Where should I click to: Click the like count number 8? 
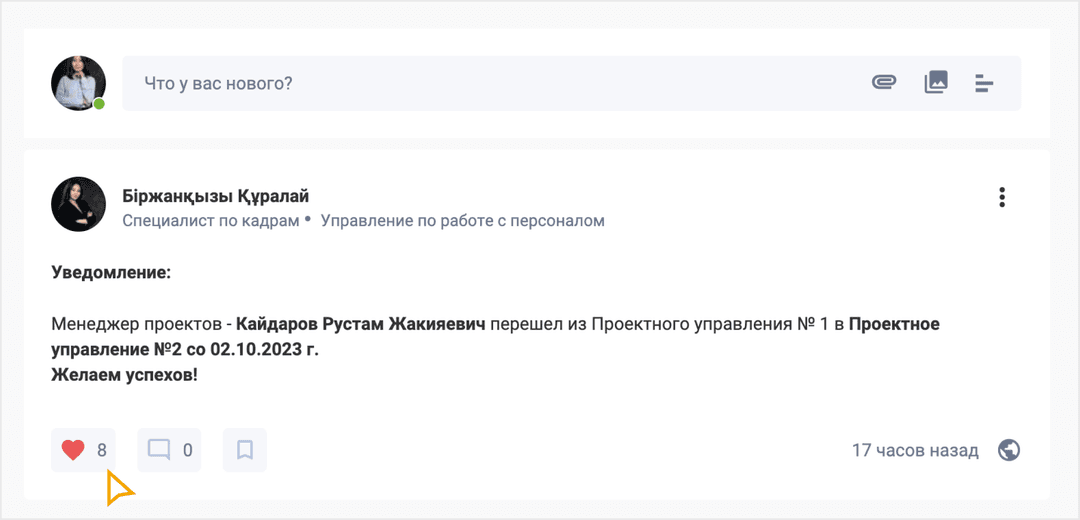[102, 450]
